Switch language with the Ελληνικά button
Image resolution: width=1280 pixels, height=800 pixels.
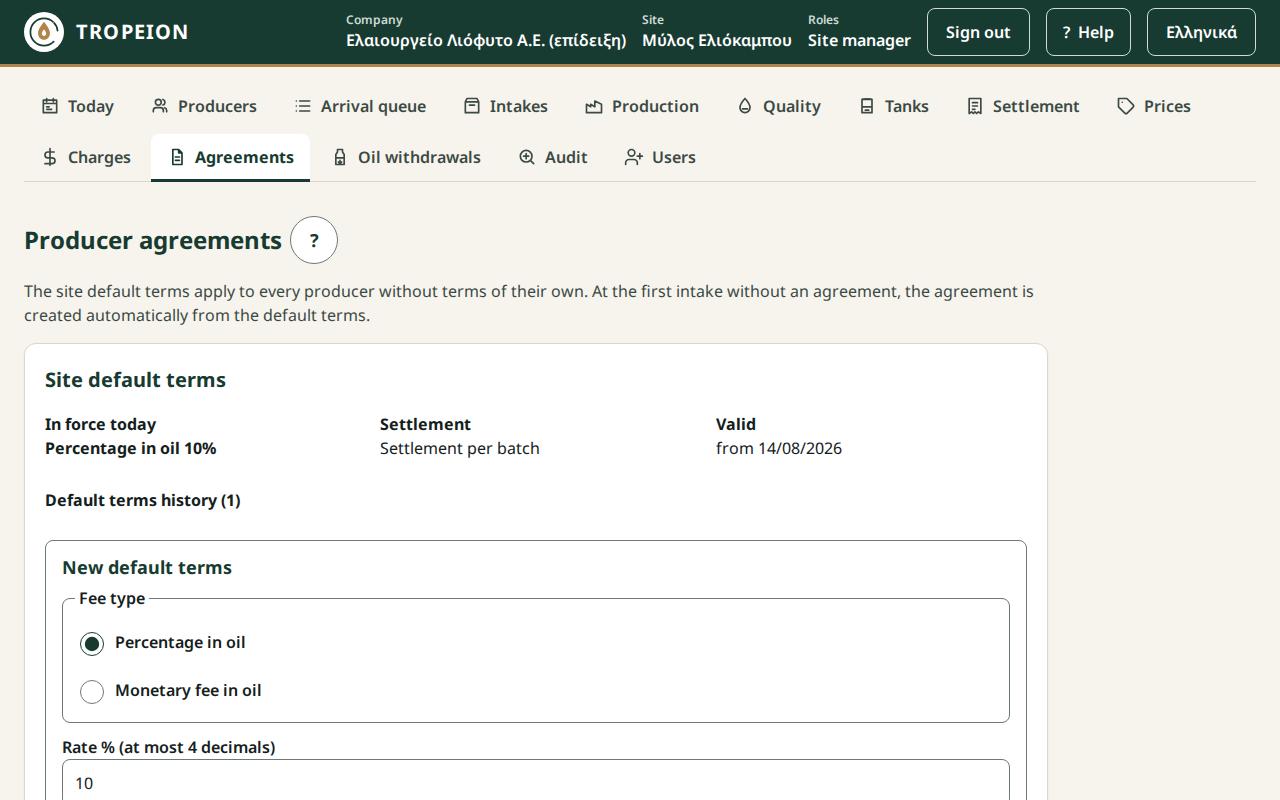1201,32
